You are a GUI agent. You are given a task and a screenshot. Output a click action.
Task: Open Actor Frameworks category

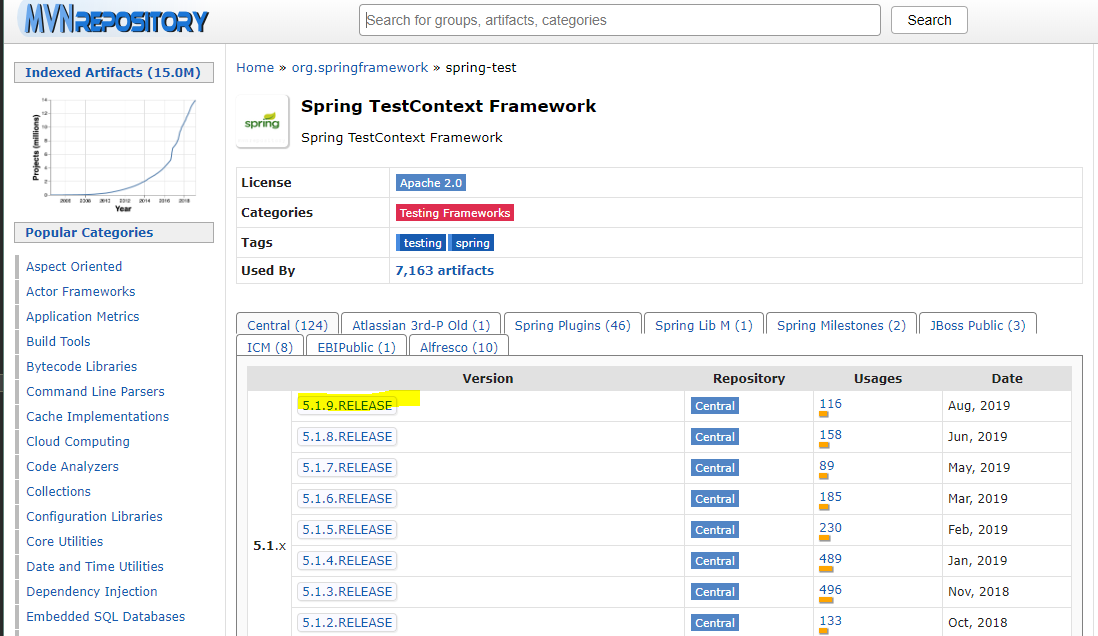[x=81, y=291]
